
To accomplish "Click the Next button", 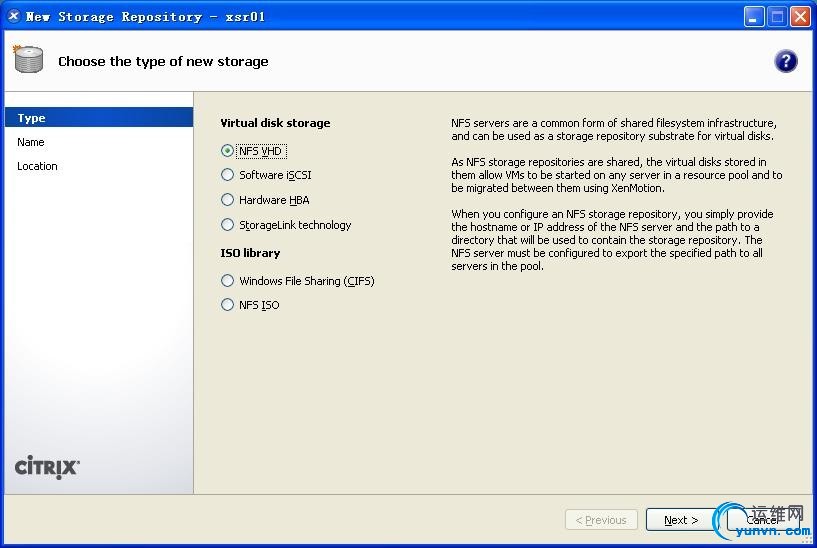I will (x=680, y=520).
